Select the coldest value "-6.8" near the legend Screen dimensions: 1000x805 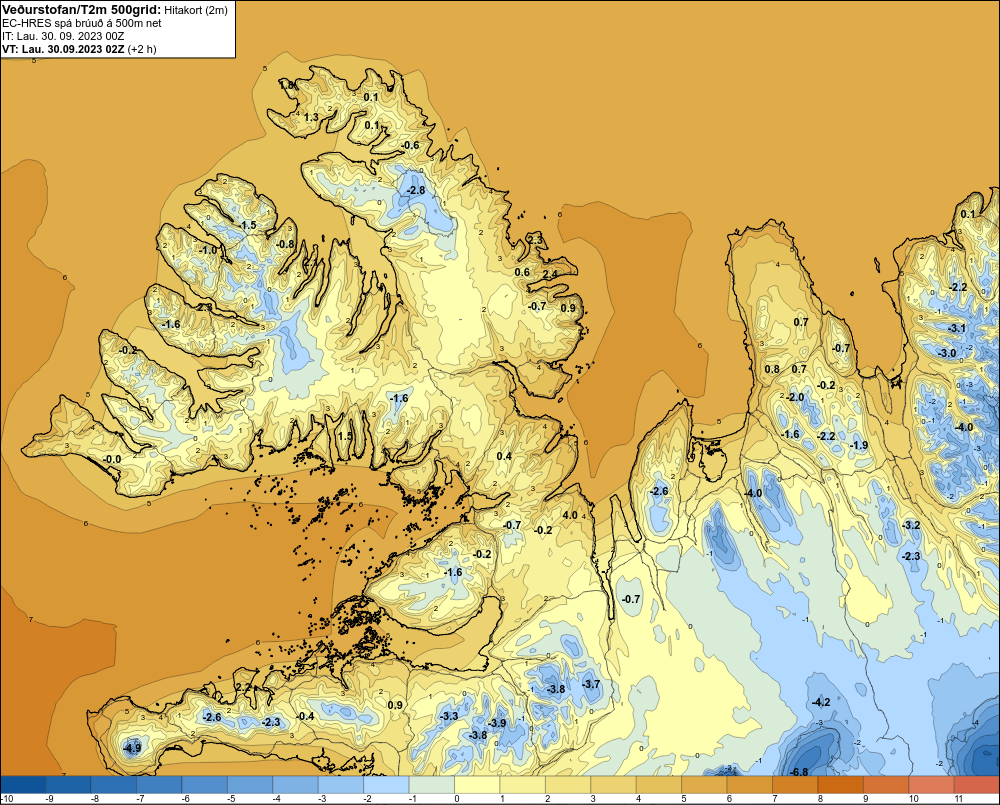(799, 772)
